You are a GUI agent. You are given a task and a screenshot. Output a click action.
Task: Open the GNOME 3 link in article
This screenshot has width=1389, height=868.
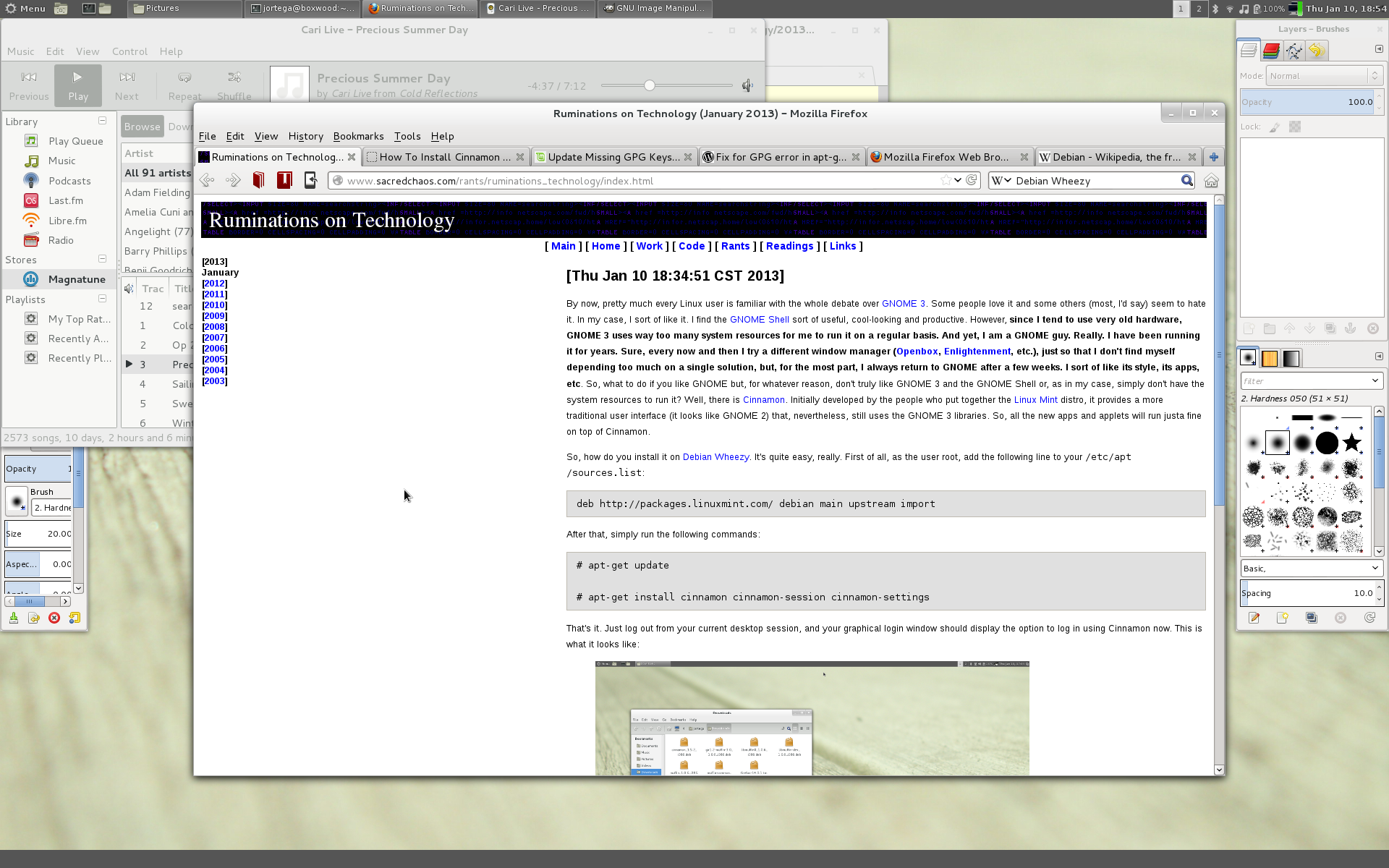tap(903, 304)
